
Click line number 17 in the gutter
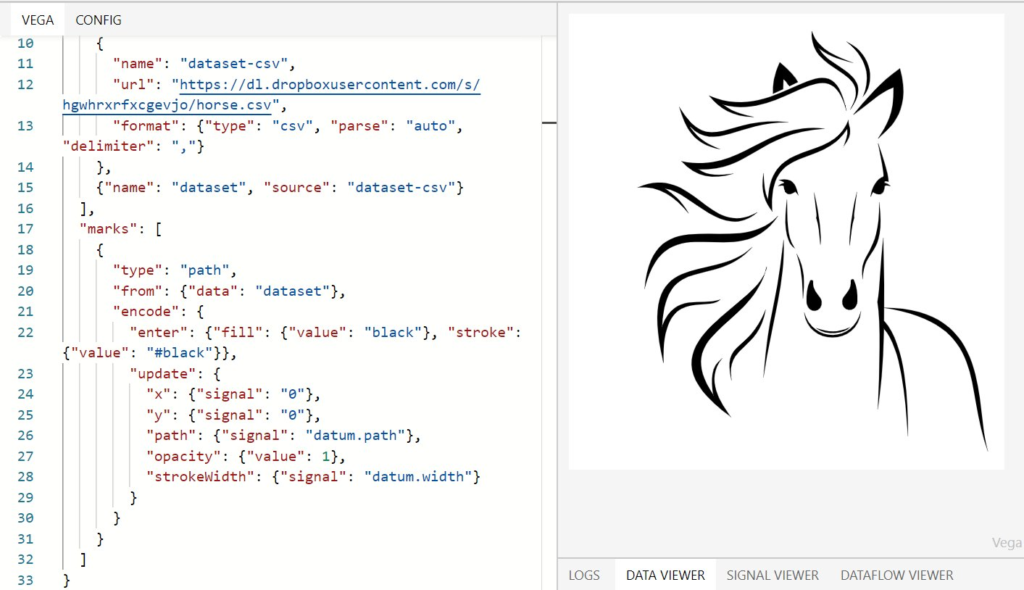point(25,228)
